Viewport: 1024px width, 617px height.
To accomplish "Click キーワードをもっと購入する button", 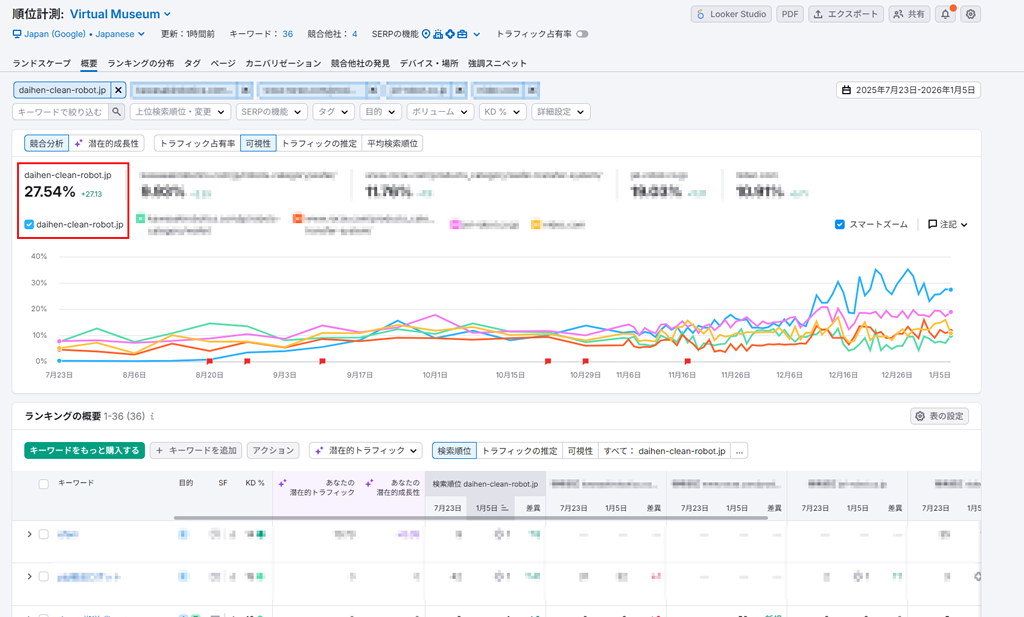I will coord(84,451).
